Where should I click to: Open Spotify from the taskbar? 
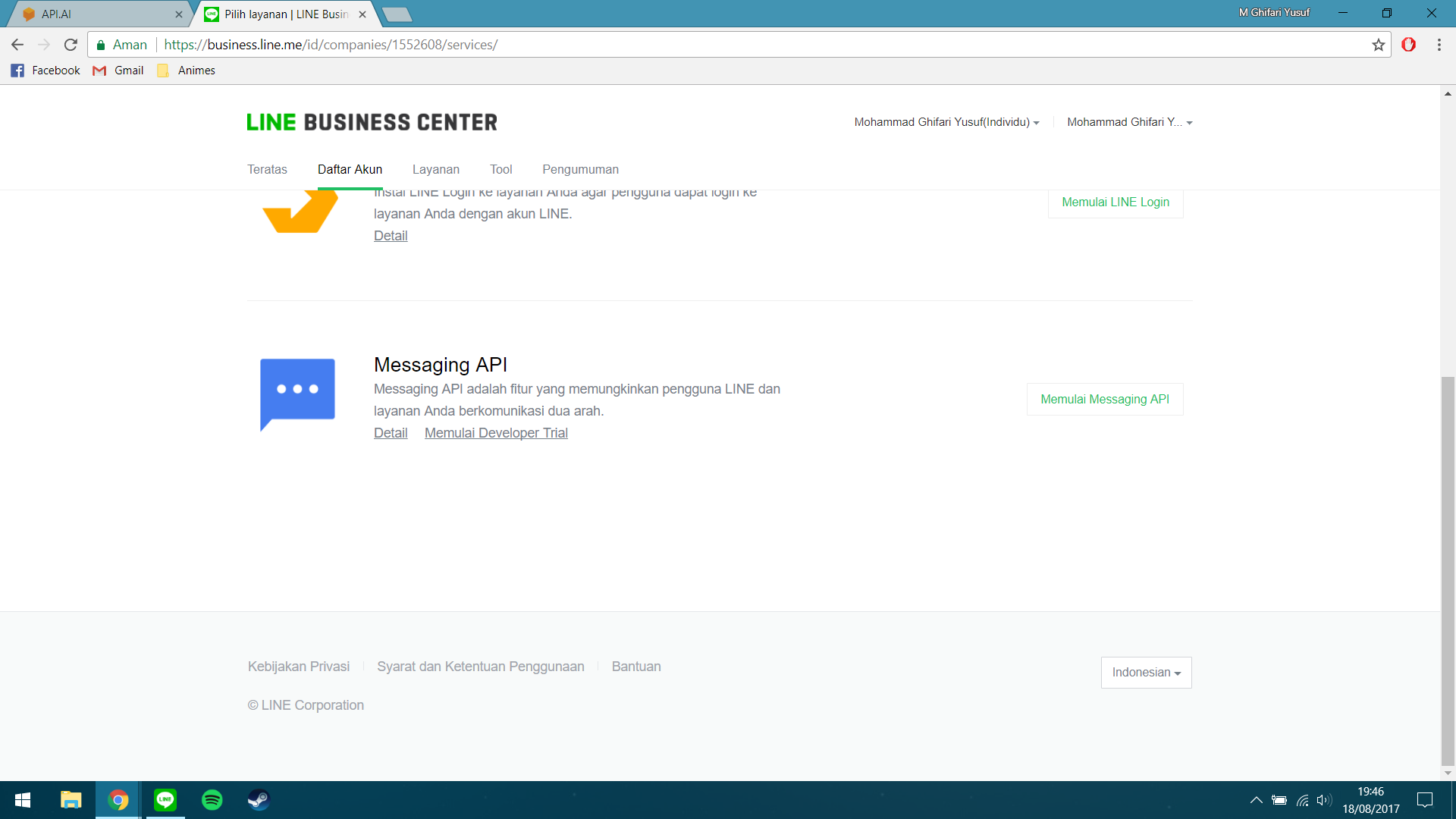212,799
